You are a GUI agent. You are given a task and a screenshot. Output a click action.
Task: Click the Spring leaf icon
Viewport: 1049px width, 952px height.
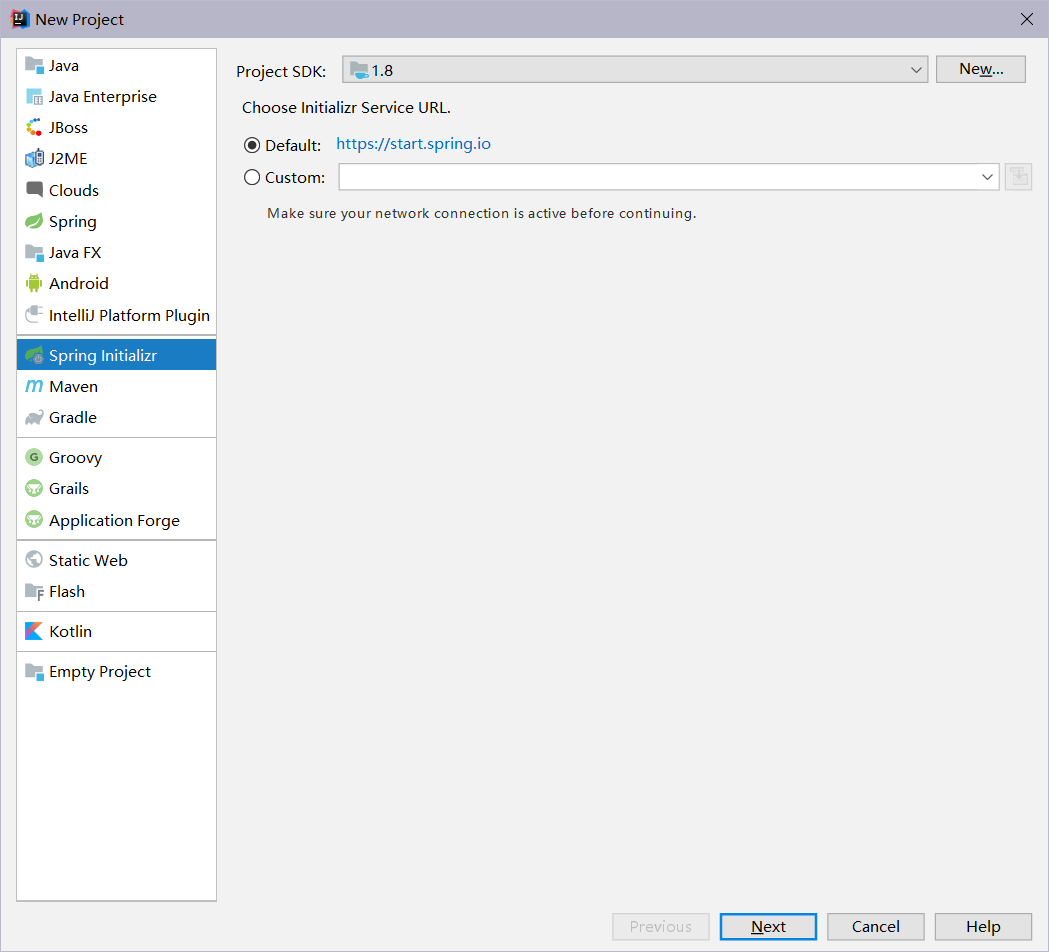click(34, 221)
